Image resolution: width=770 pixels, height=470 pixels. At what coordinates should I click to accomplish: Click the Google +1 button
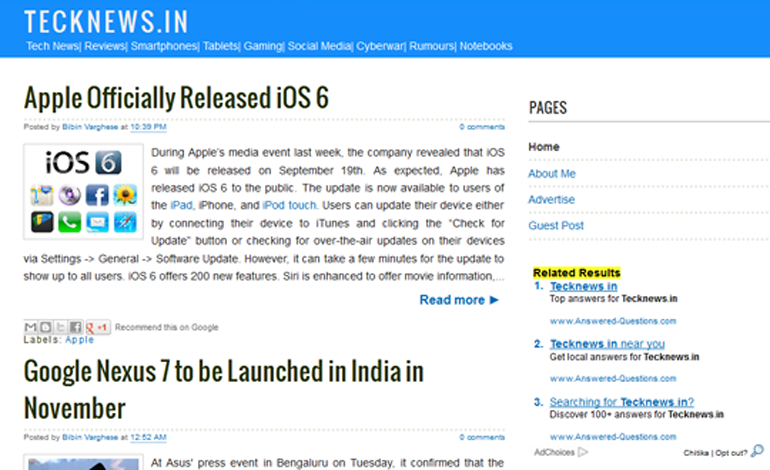tap(97, 327)
